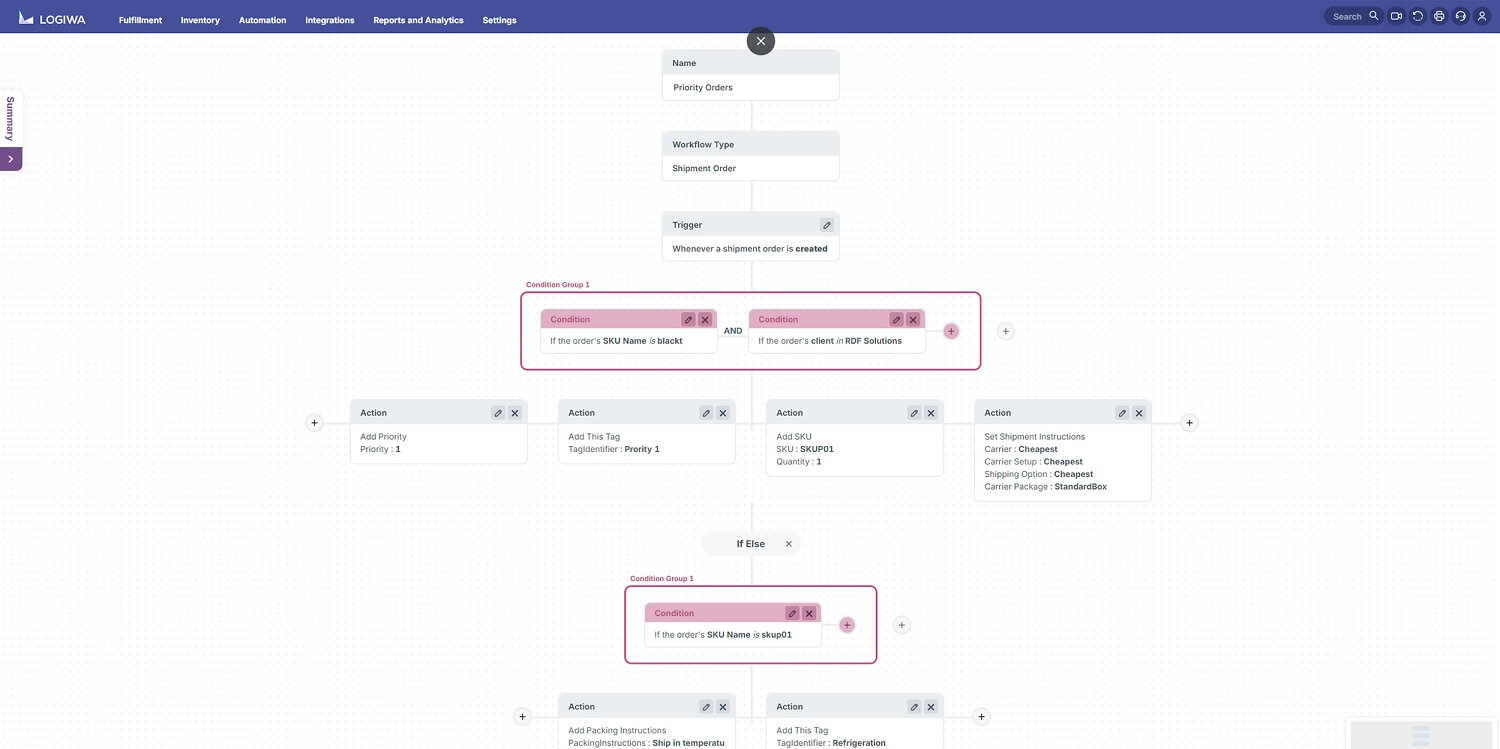1500x749 pixels.
Task: Open the Reports and Analytics menu
Action: click(418, 20)
